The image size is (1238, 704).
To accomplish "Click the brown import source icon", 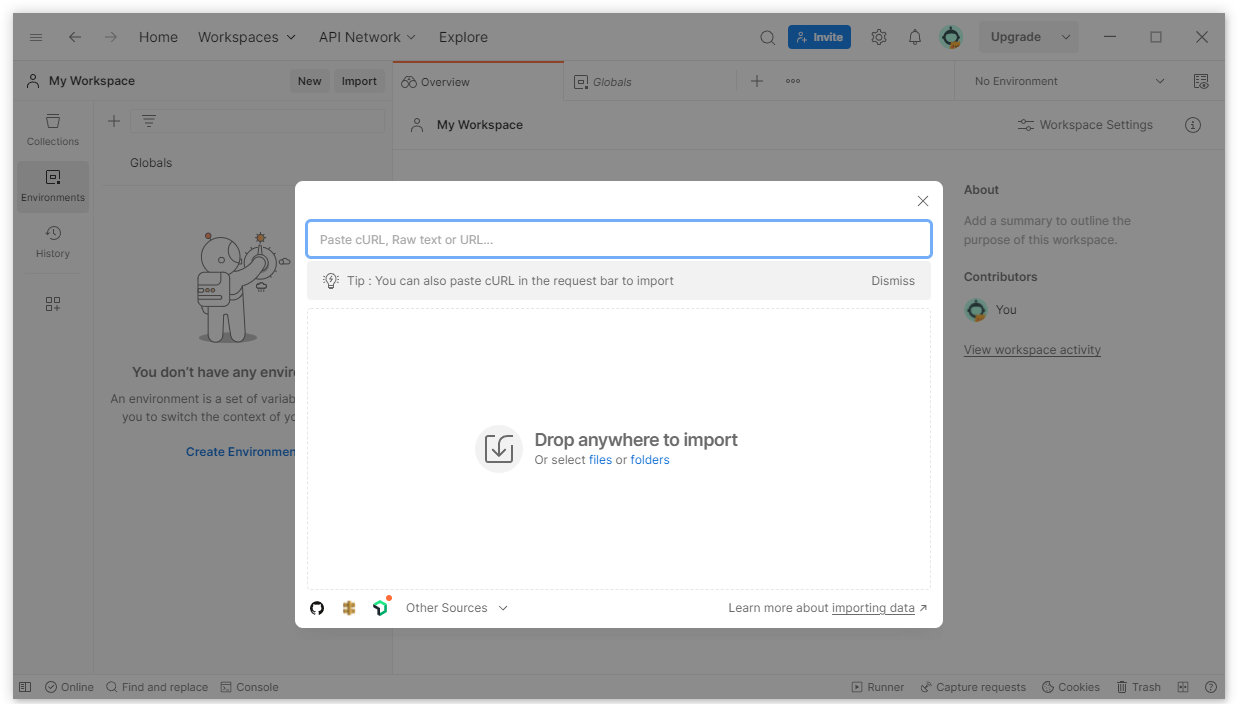I will click(349, 608).
